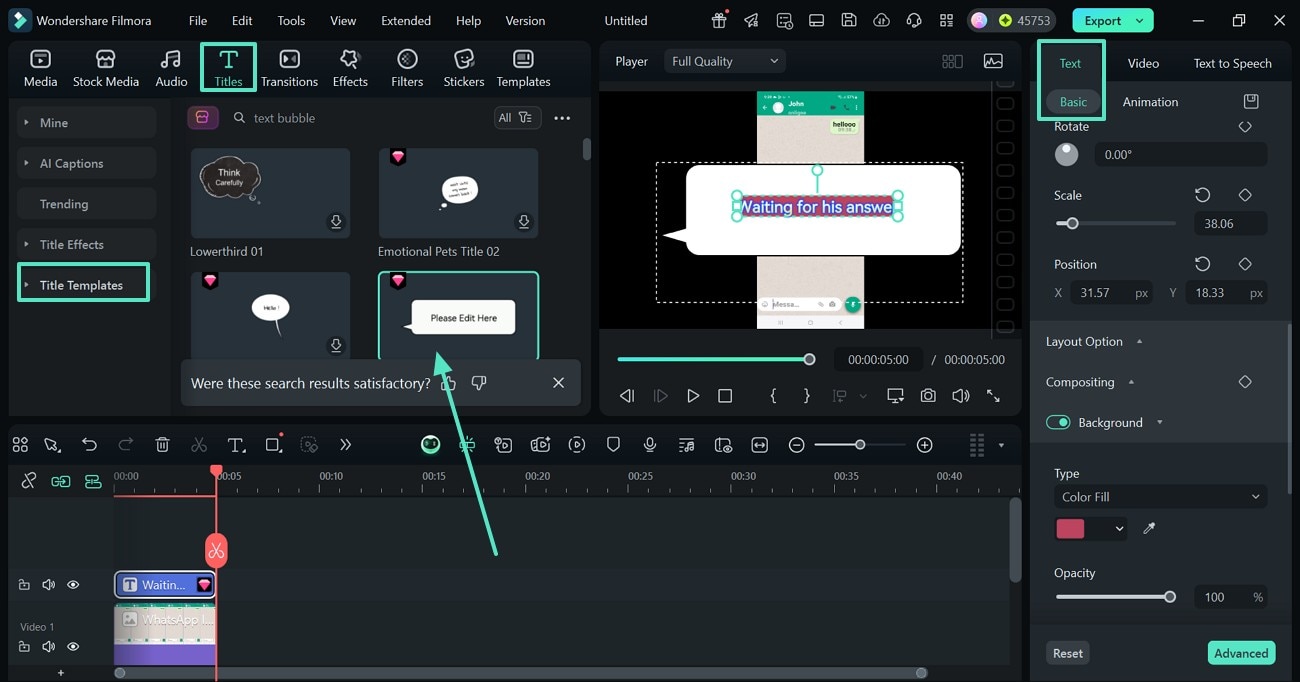Open the player volume control

point(960,396)
